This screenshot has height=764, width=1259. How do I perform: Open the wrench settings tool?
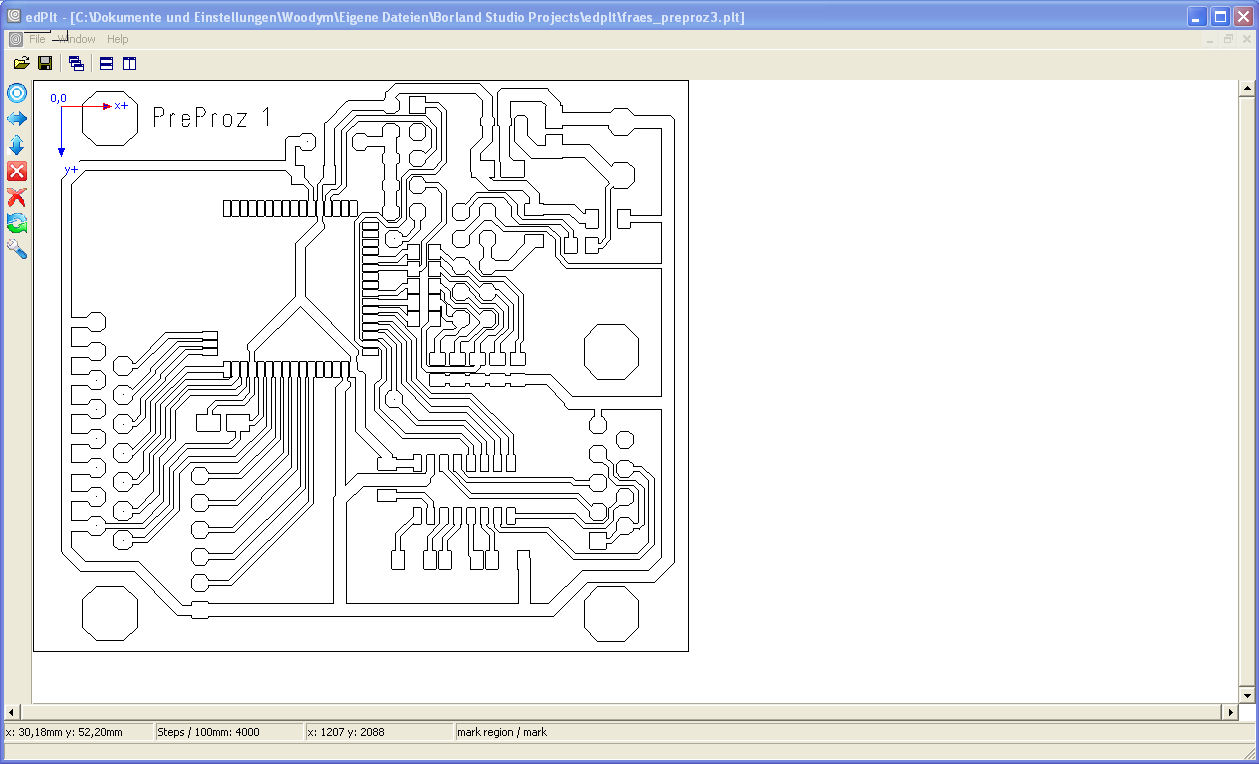pyautogui.click(x=17, y=249)
